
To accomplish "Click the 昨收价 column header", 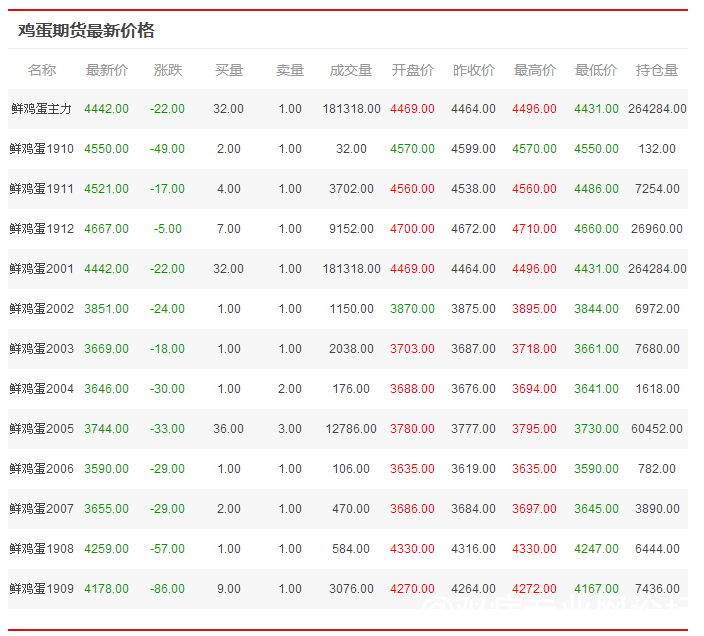I will [x=474, y=70].
